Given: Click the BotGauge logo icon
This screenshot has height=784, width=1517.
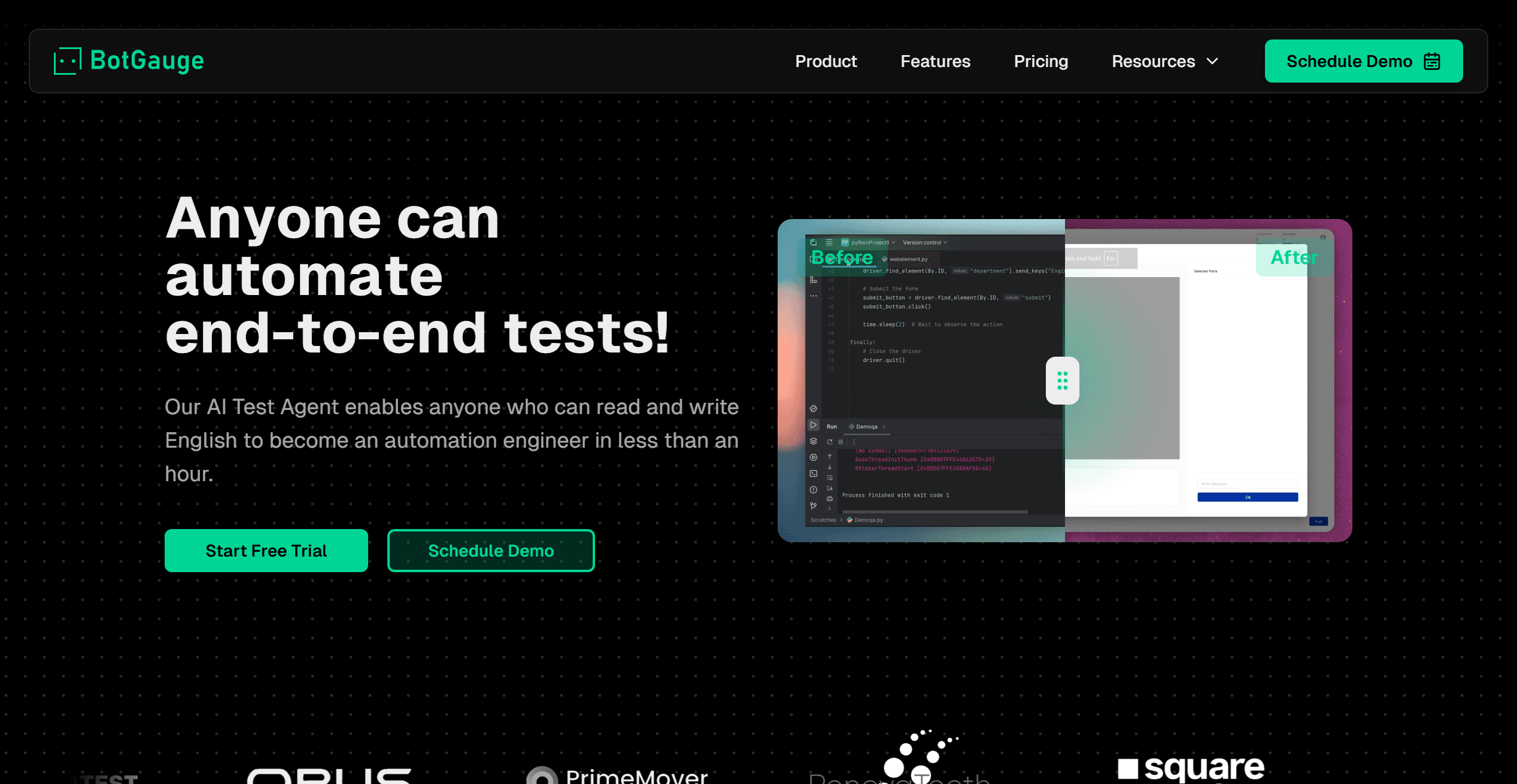Looking at the screenshot, I should pyautogui.click(x=68, y=61).
